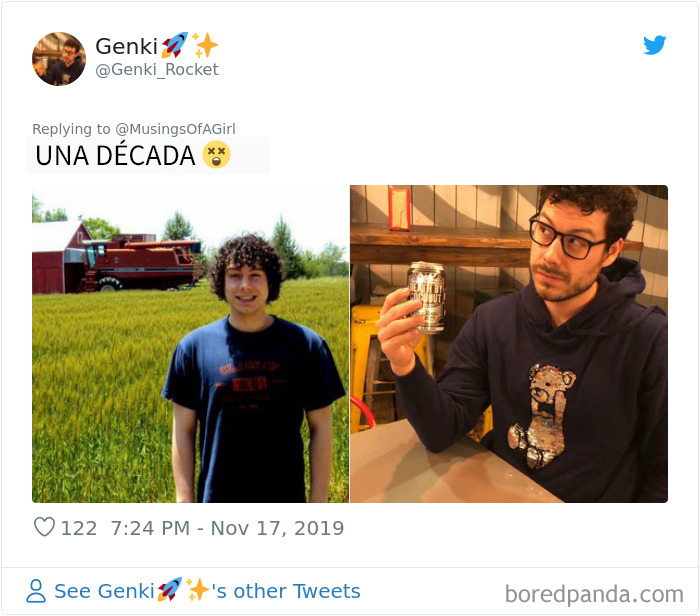The height and width of the screenshot is (616, 700).
Task: Open Genki's round profile avatar
Action: [58, 58]
